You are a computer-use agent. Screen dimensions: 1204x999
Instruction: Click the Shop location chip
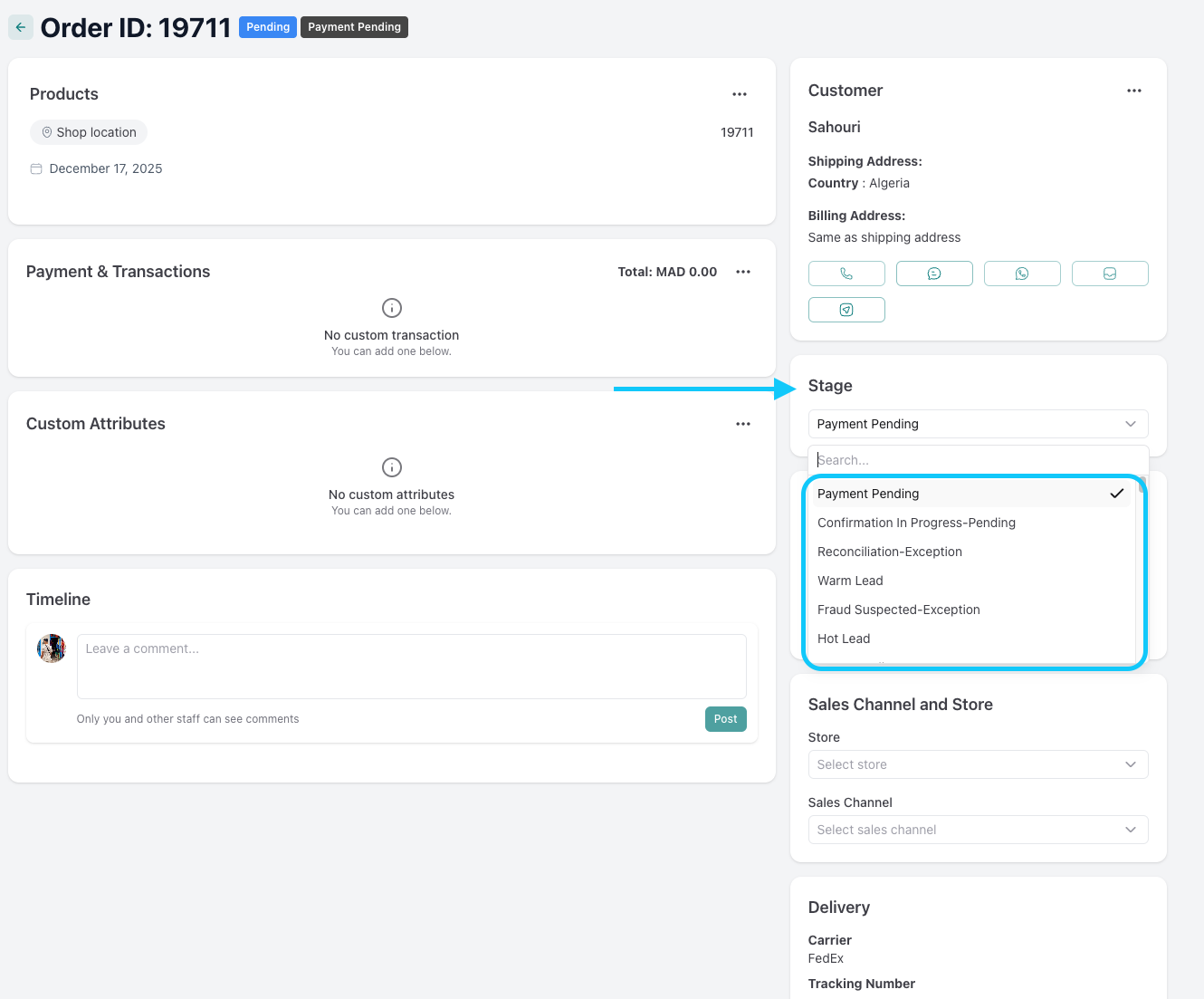point(89,132)
